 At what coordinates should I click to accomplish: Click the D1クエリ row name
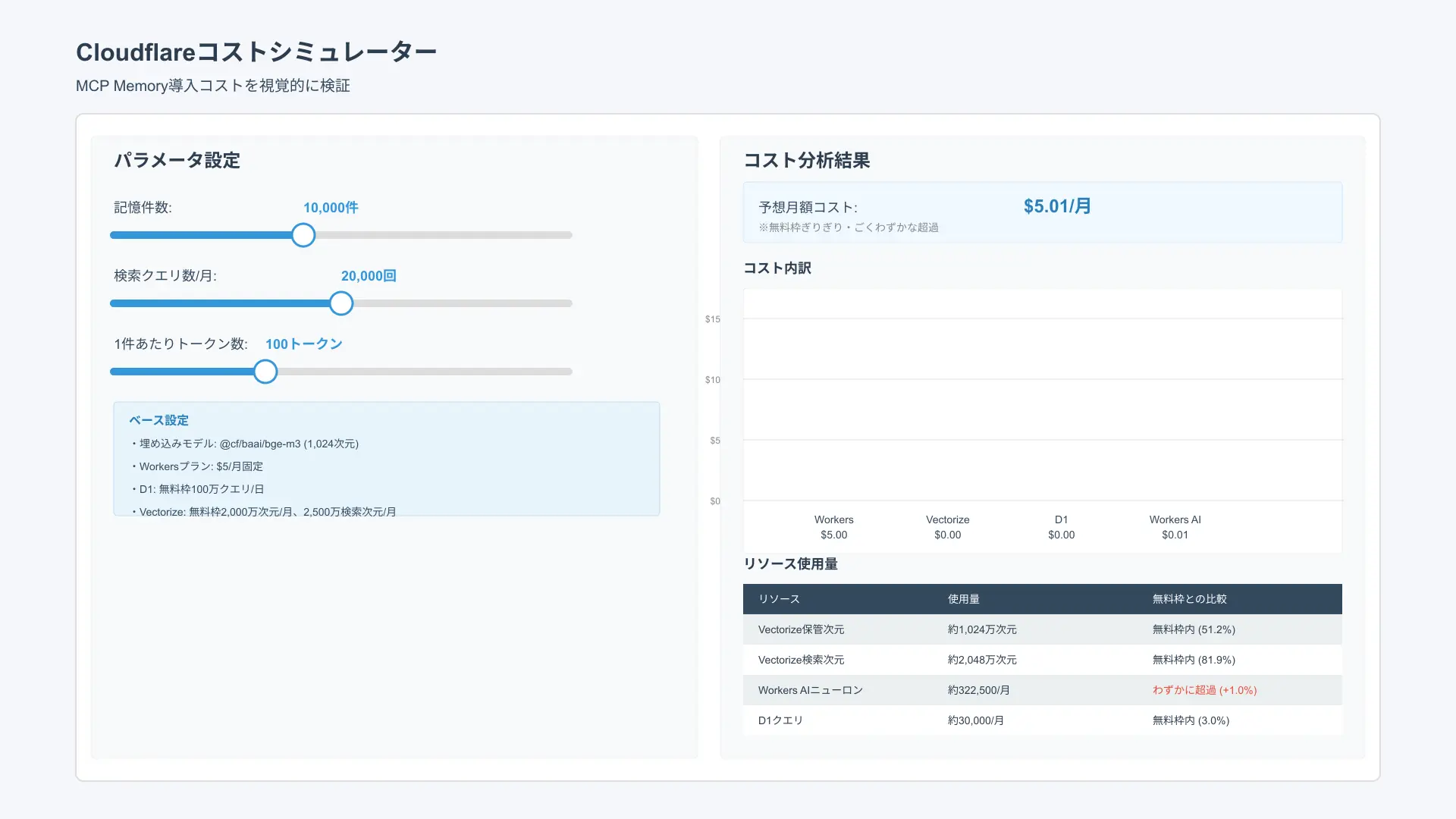coord(780,720)
